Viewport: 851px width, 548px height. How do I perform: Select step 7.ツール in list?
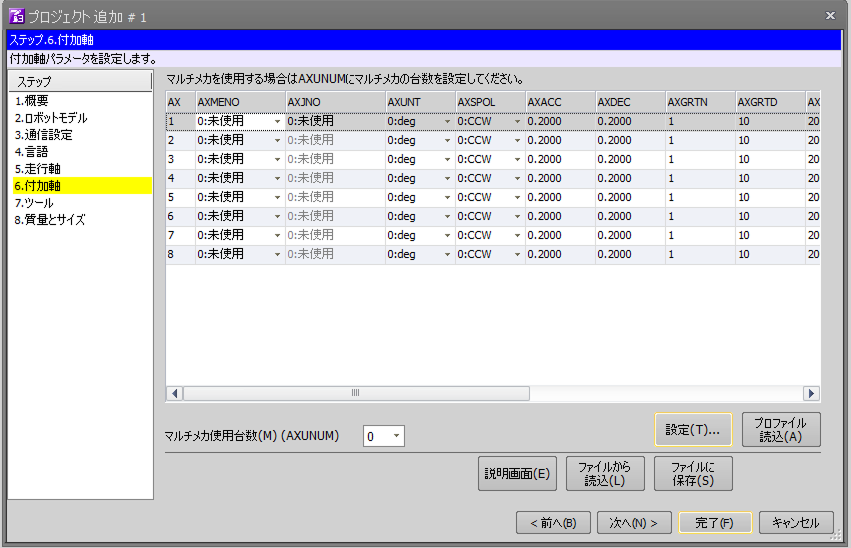pos(34,203)
